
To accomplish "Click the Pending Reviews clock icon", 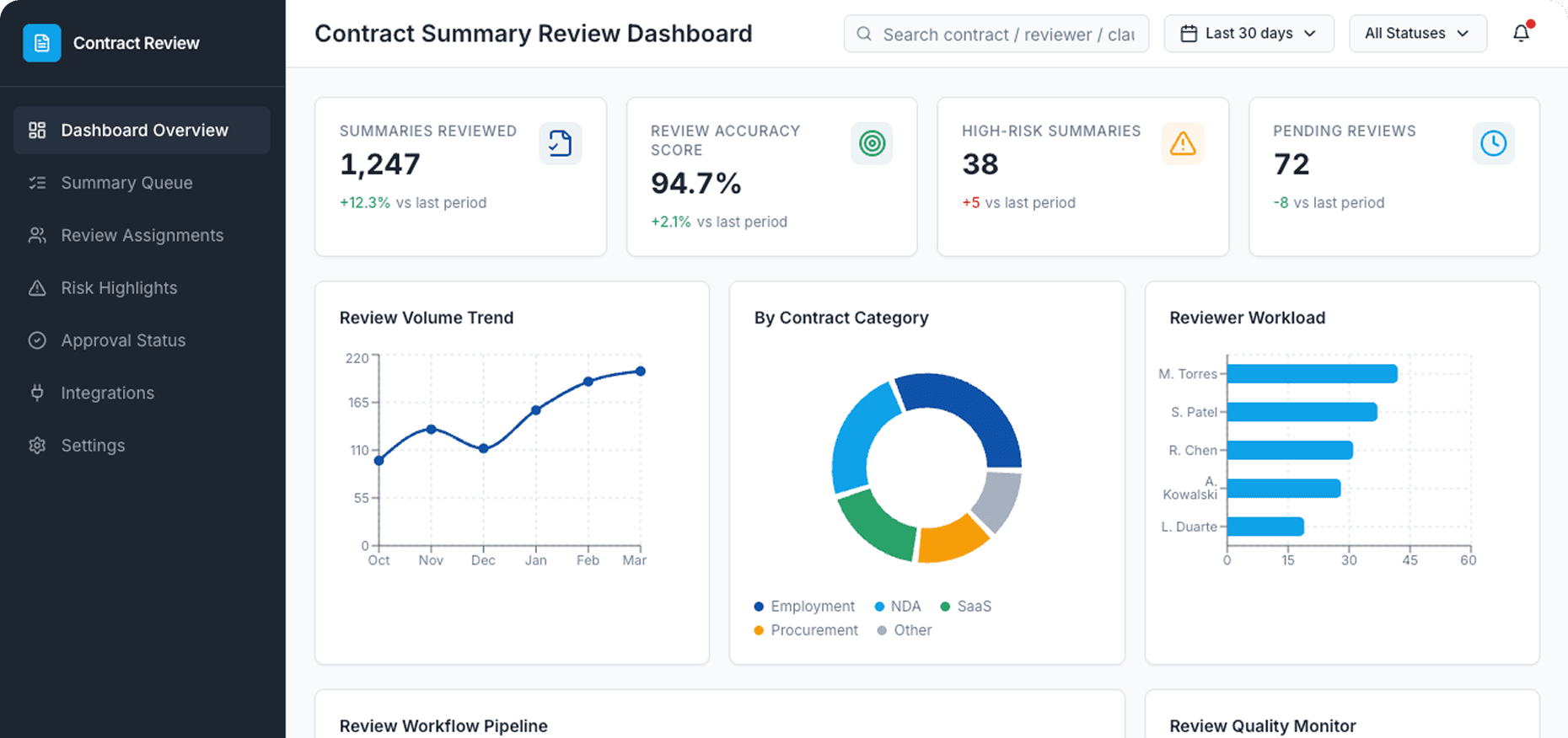I will (x=1493, y=143).
